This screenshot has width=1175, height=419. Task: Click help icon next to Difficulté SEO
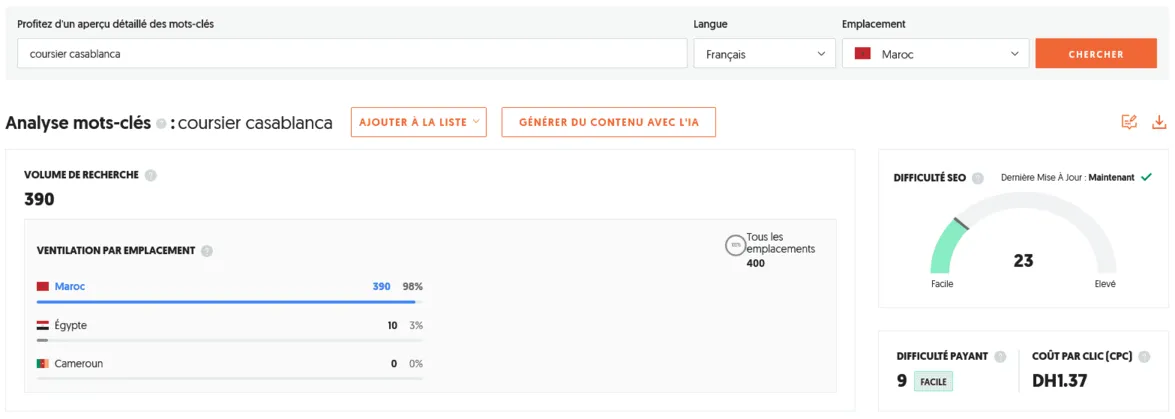click(x=977, y=178)
